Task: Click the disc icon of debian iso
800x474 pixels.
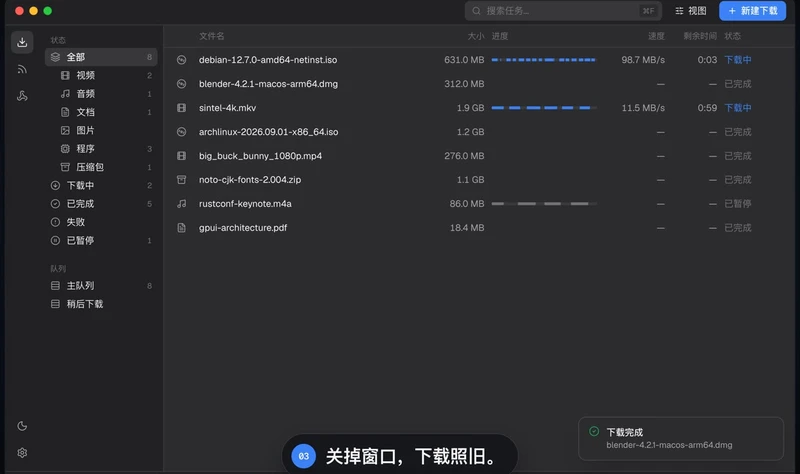Action: 181,60
